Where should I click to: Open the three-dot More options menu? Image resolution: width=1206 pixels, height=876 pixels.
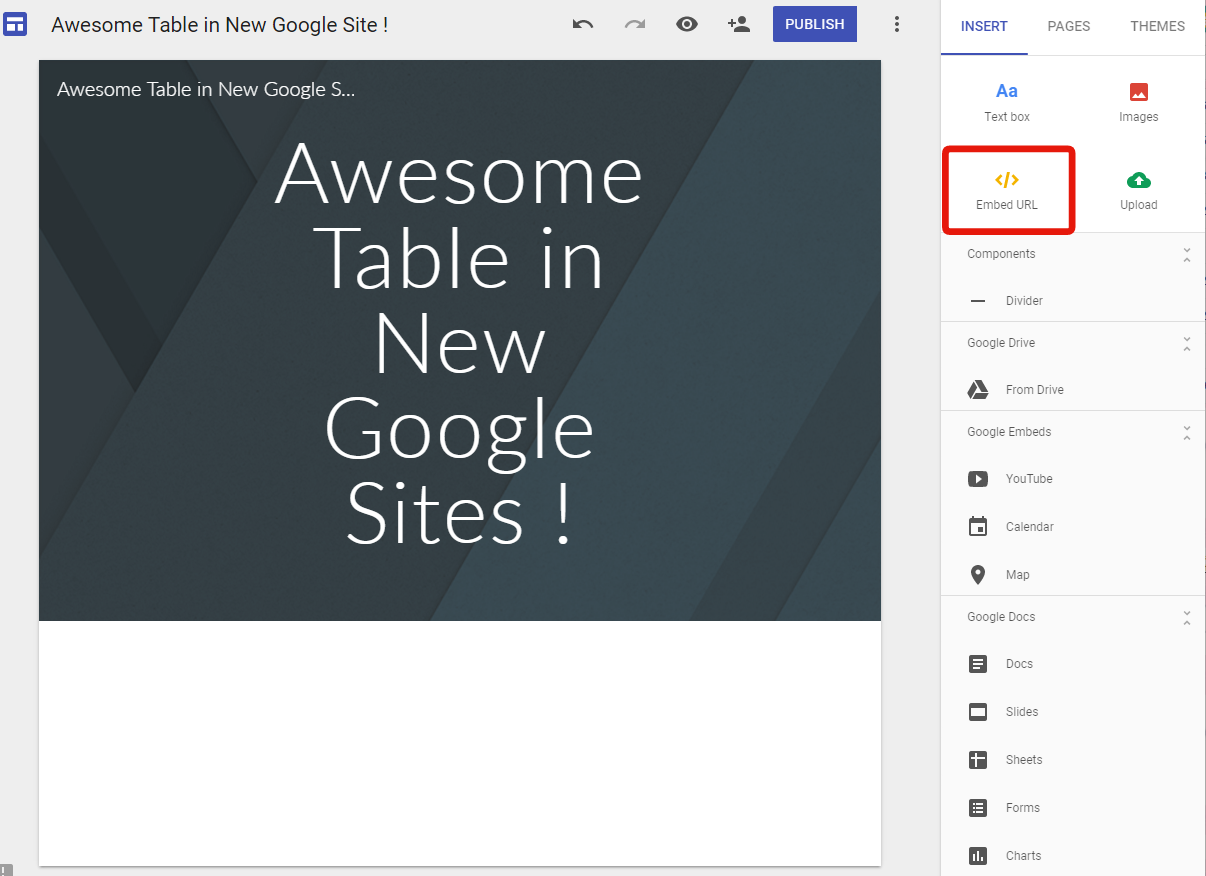897,24
